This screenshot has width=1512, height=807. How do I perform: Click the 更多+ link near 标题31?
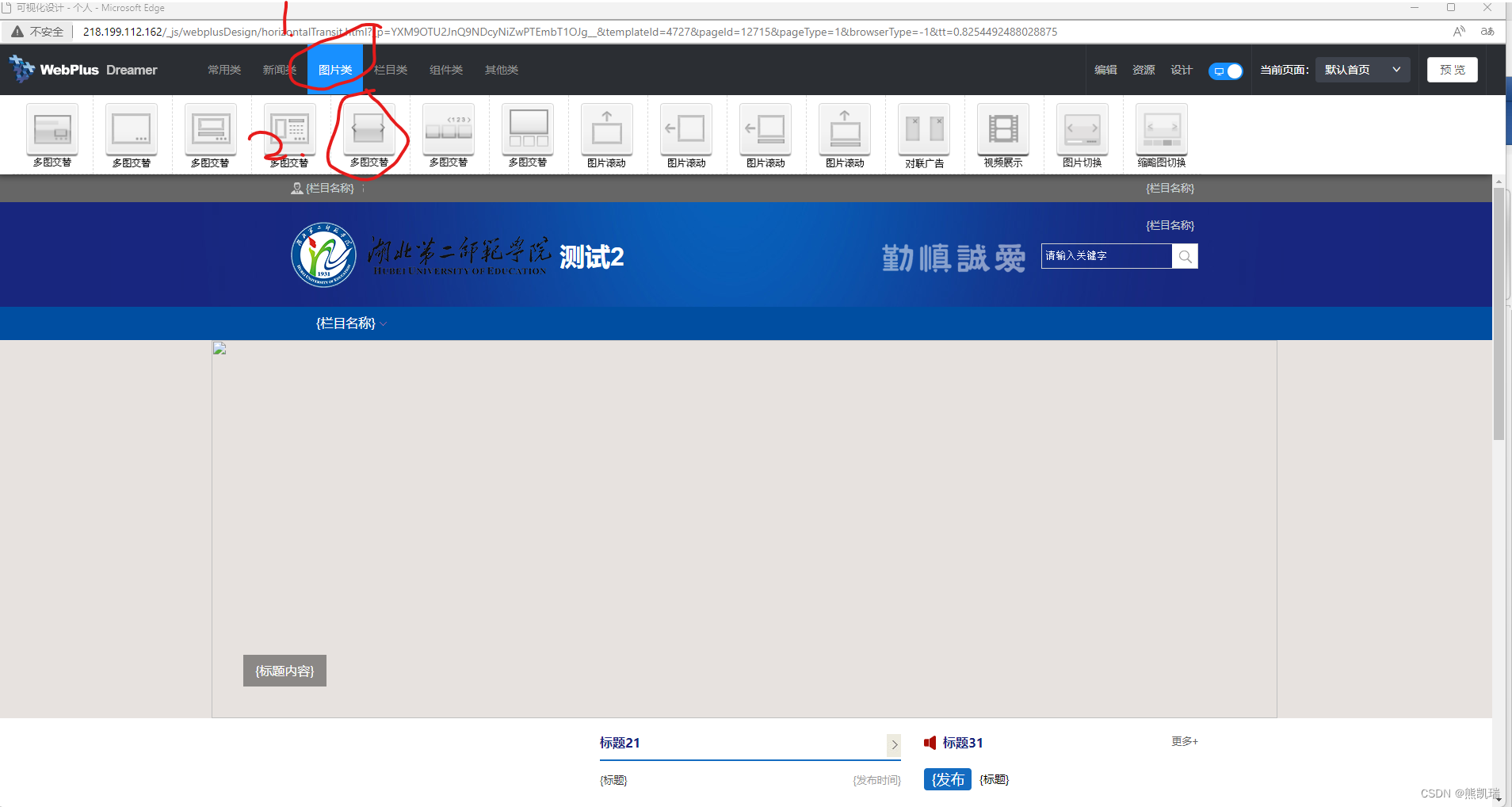tap(1182, 741)
